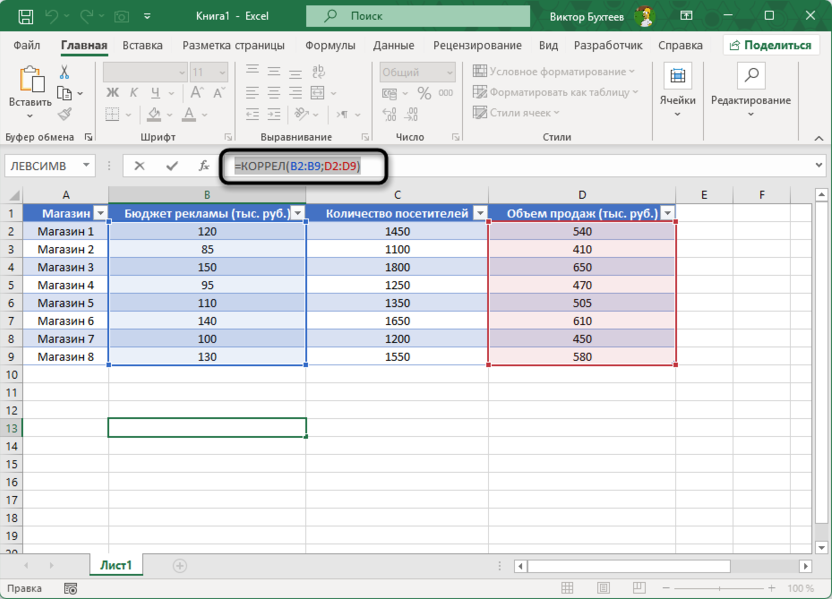Screen dimensions: 832x599
Task: Select the Format Painter brush icon
Action: click(x=65, y=114)
